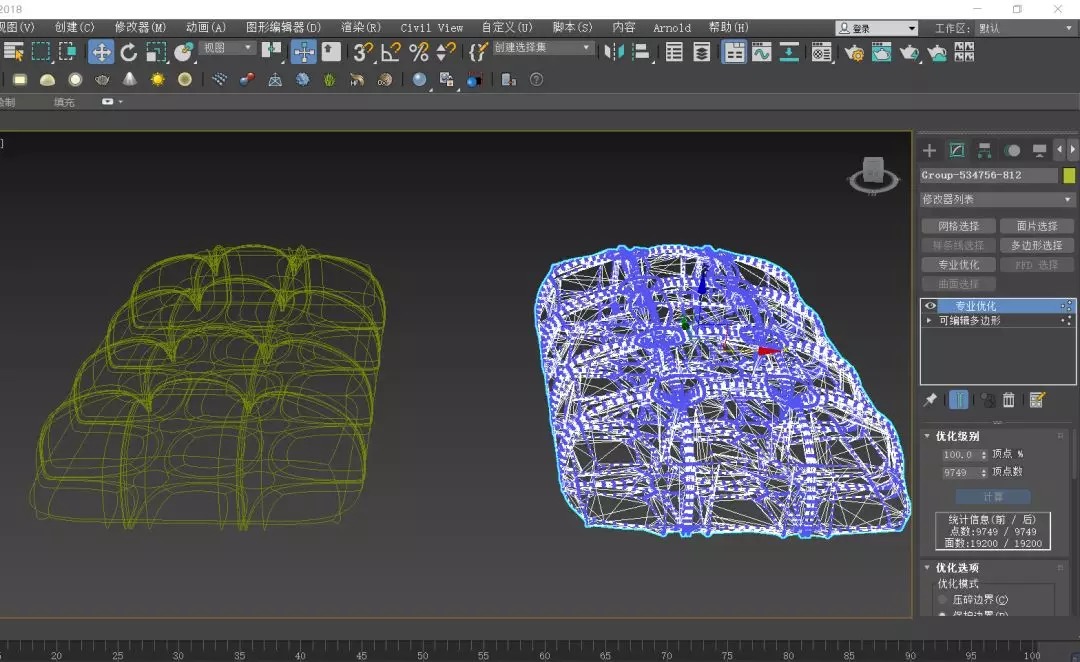The image size is (1080, 662).
Task: Activate the Rotate tool
Action: (x=129, y=52)
